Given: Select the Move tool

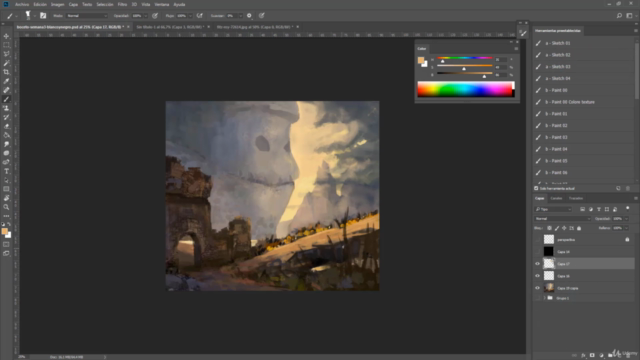Looking at the screenshot, I should (6, 36).
